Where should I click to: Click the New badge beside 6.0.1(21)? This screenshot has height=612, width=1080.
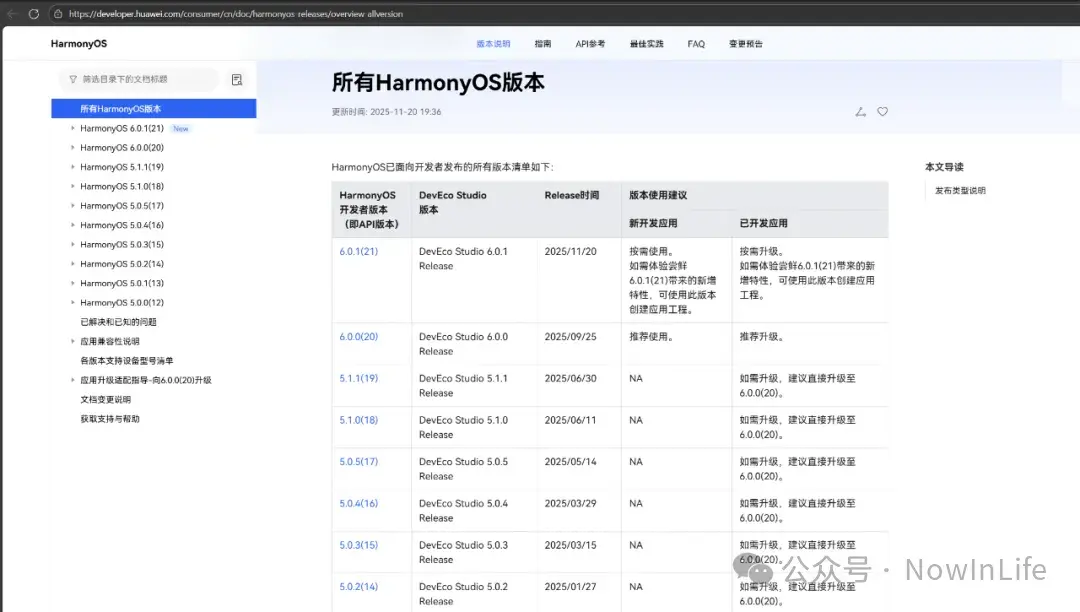click(x=180, y=129)
